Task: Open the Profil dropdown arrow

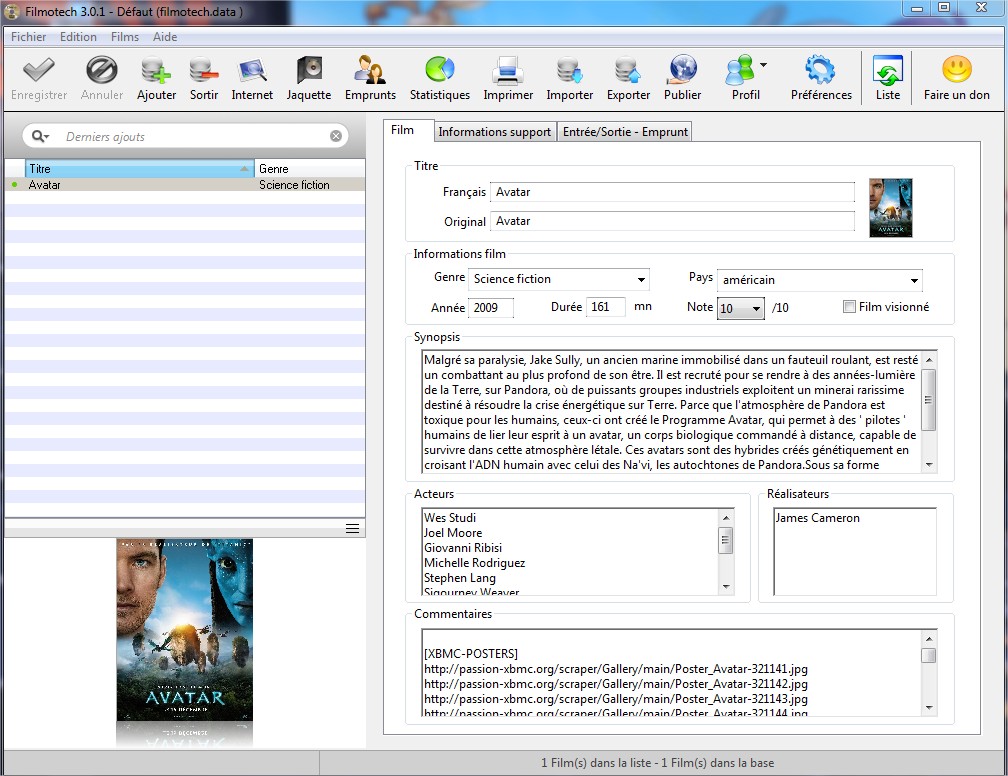Action: tap(763, 64)
